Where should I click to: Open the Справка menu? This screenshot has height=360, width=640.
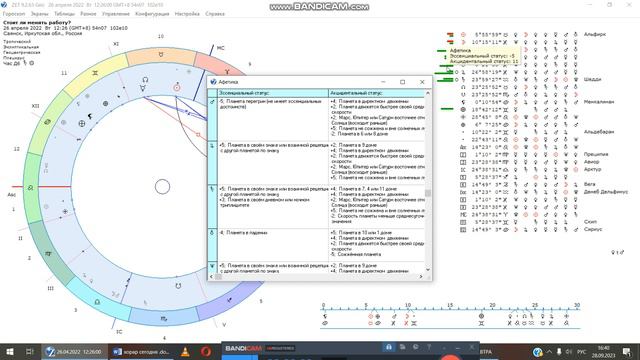(x=215, y=14)
